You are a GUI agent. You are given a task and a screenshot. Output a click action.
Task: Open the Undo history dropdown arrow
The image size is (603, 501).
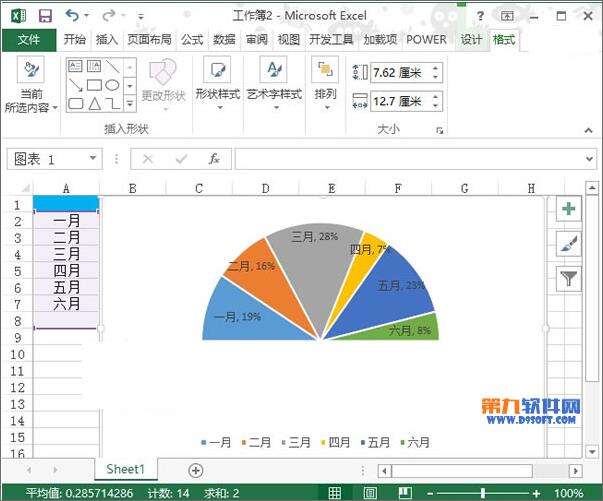(87, 16)
